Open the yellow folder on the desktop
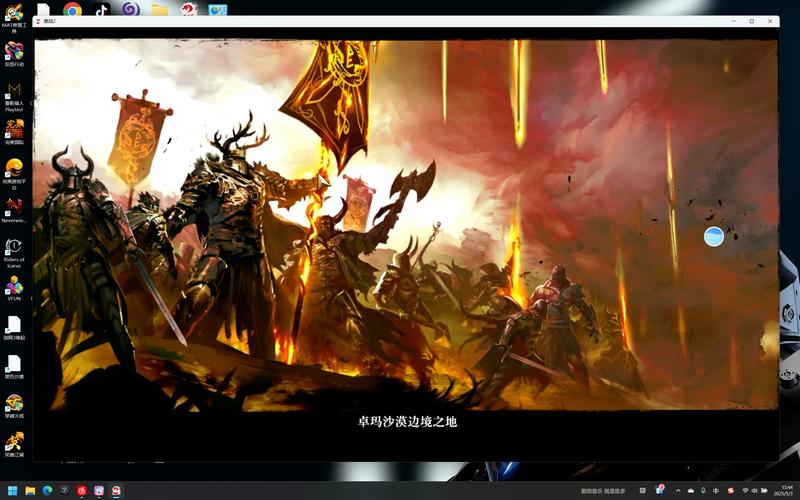Screen dimensions: 800x500 tap(160, 9)
